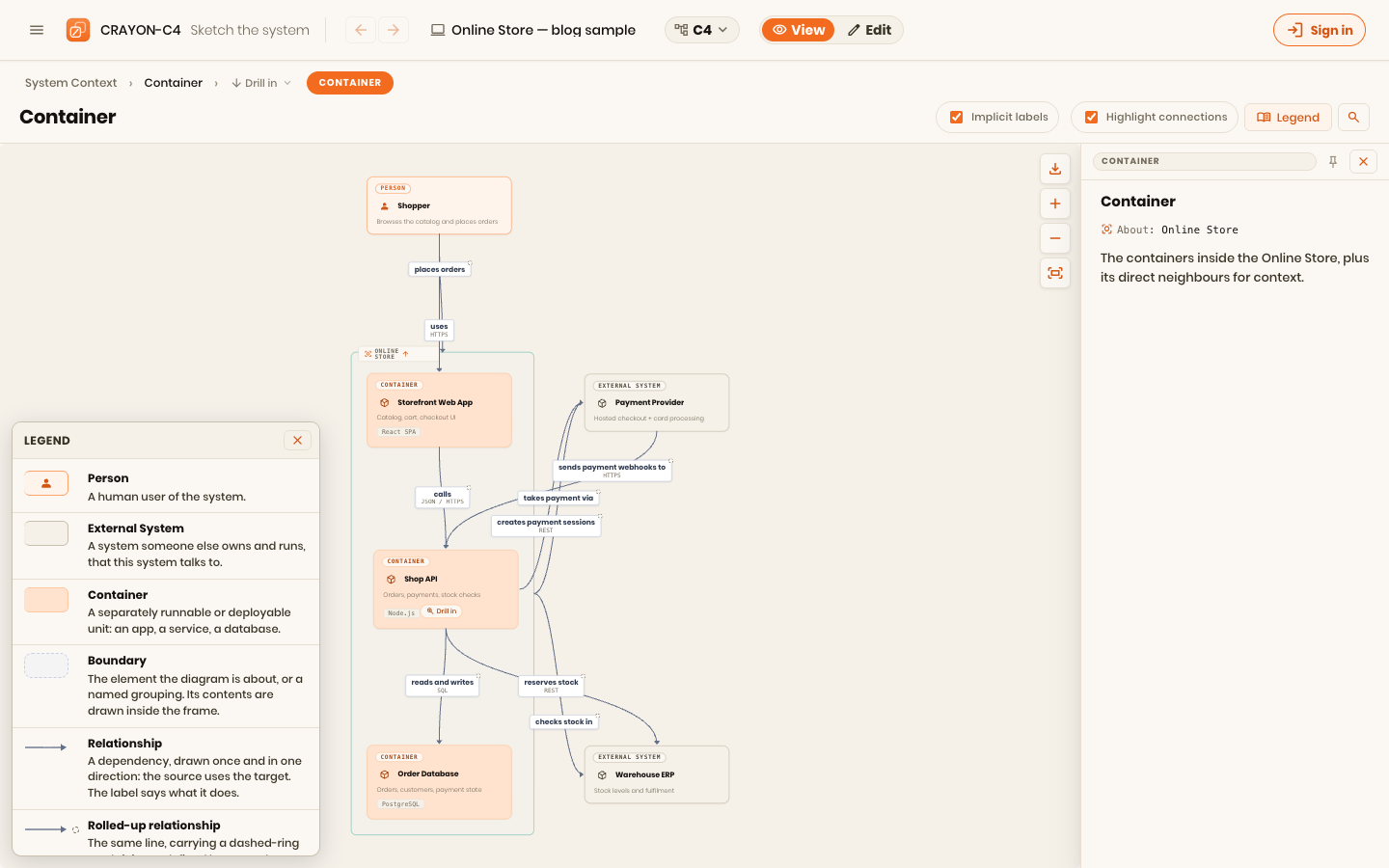Open search with the magnifier icon
This screenshot has width=1389, height=868.
pos(1353,117)
